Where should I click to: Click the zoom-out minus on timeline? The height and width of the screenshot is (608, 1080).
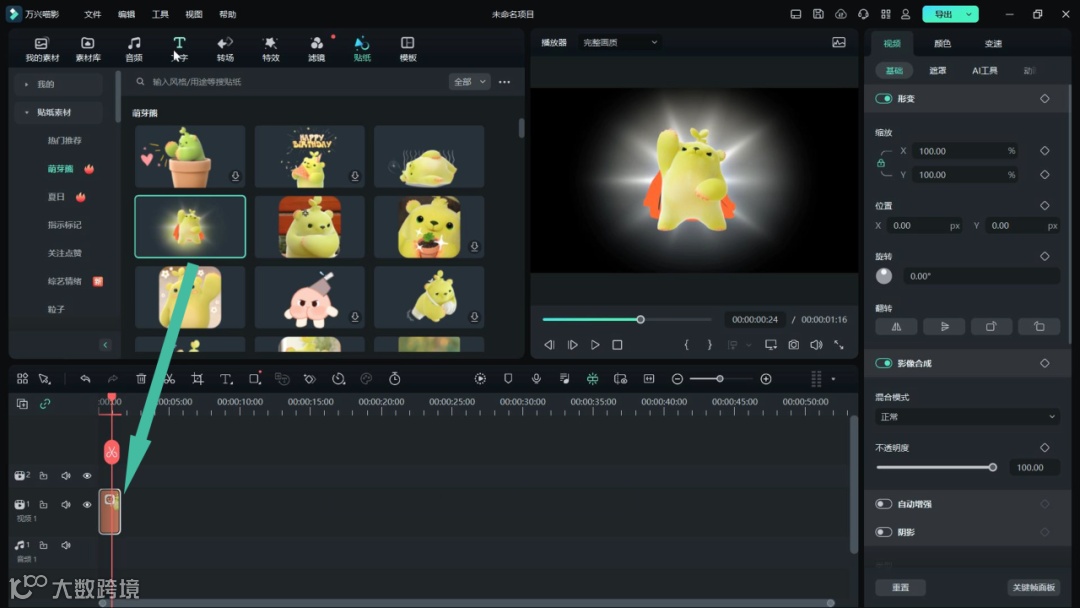(677, 379)
